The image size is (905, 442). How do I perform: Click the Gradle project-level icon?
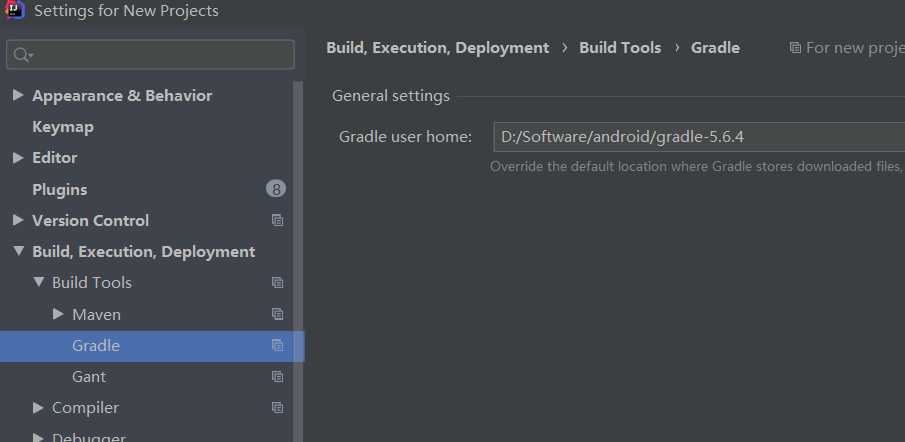pyautogui.click(x=278, y=346)
